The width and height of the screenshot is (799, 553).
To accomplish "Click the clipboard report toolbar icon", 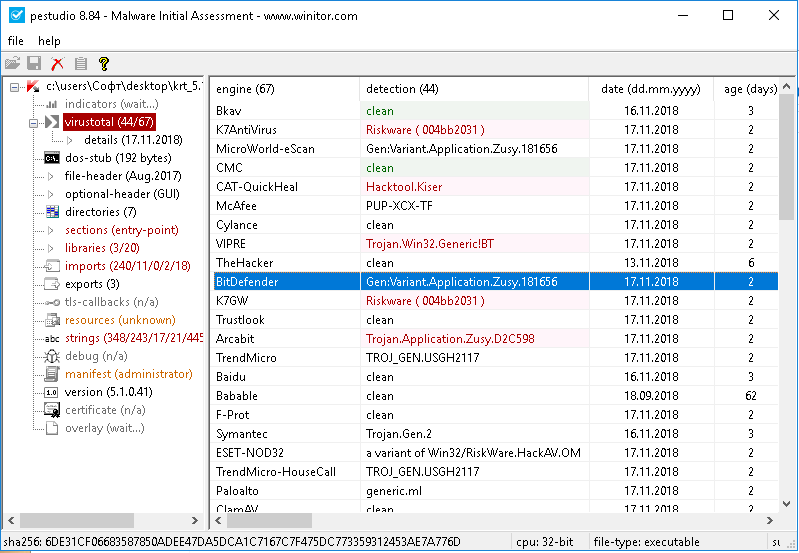I will tap(81, 63).
